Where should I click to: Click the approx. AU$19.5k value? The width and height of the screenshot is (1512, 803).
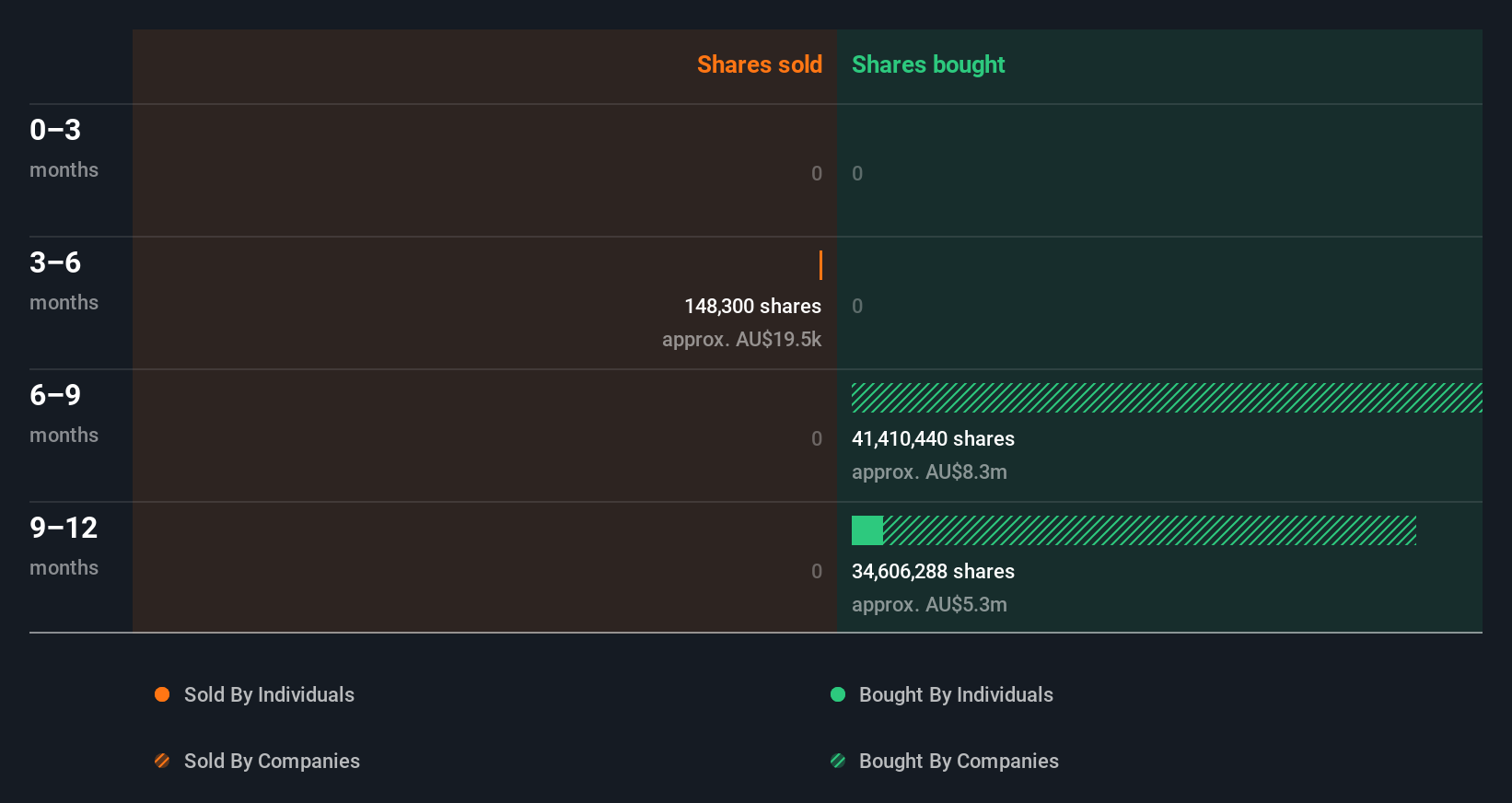(x=741, y=340)
